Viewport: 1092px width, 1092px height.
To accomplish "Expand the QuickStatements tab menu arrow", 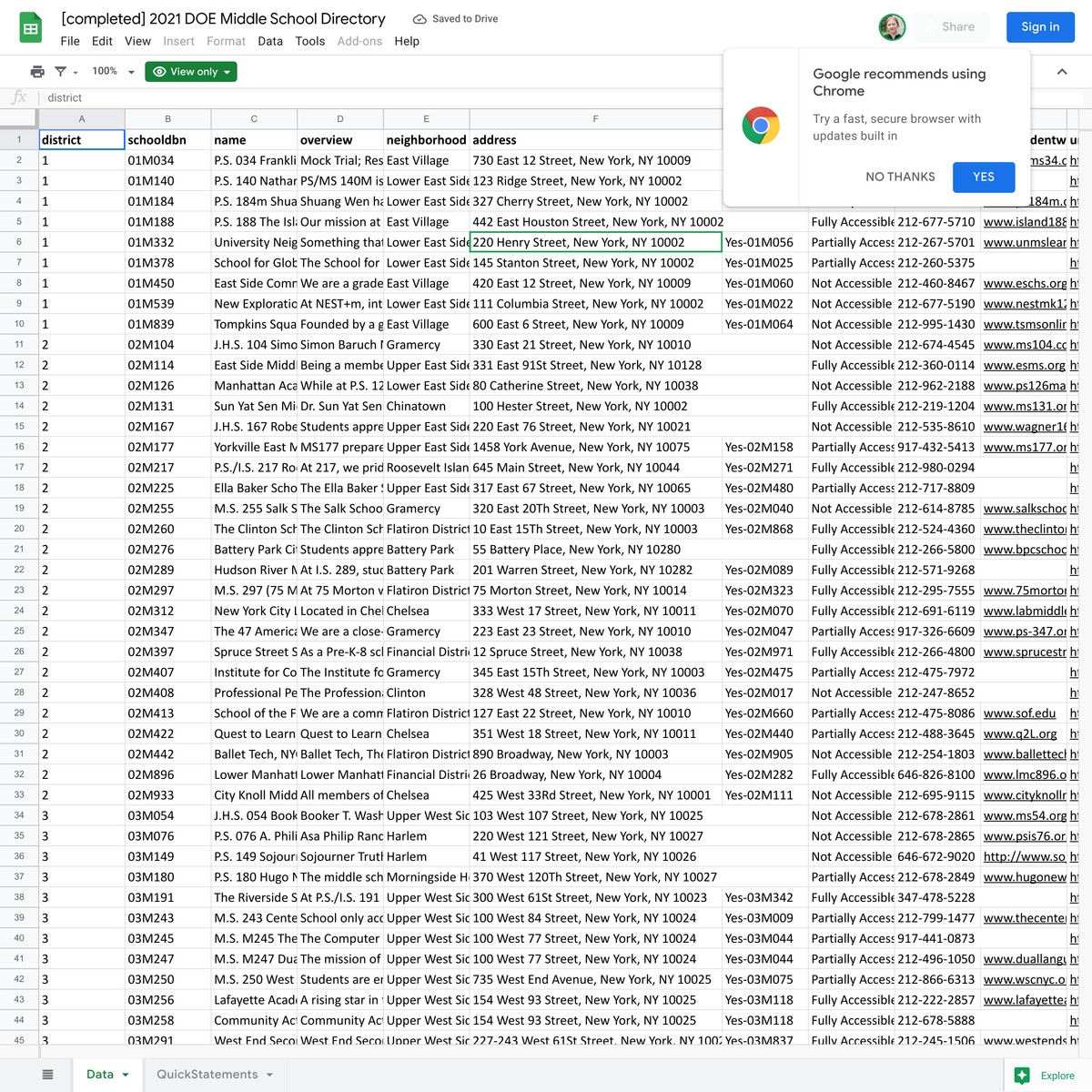I will [269, 1075].
